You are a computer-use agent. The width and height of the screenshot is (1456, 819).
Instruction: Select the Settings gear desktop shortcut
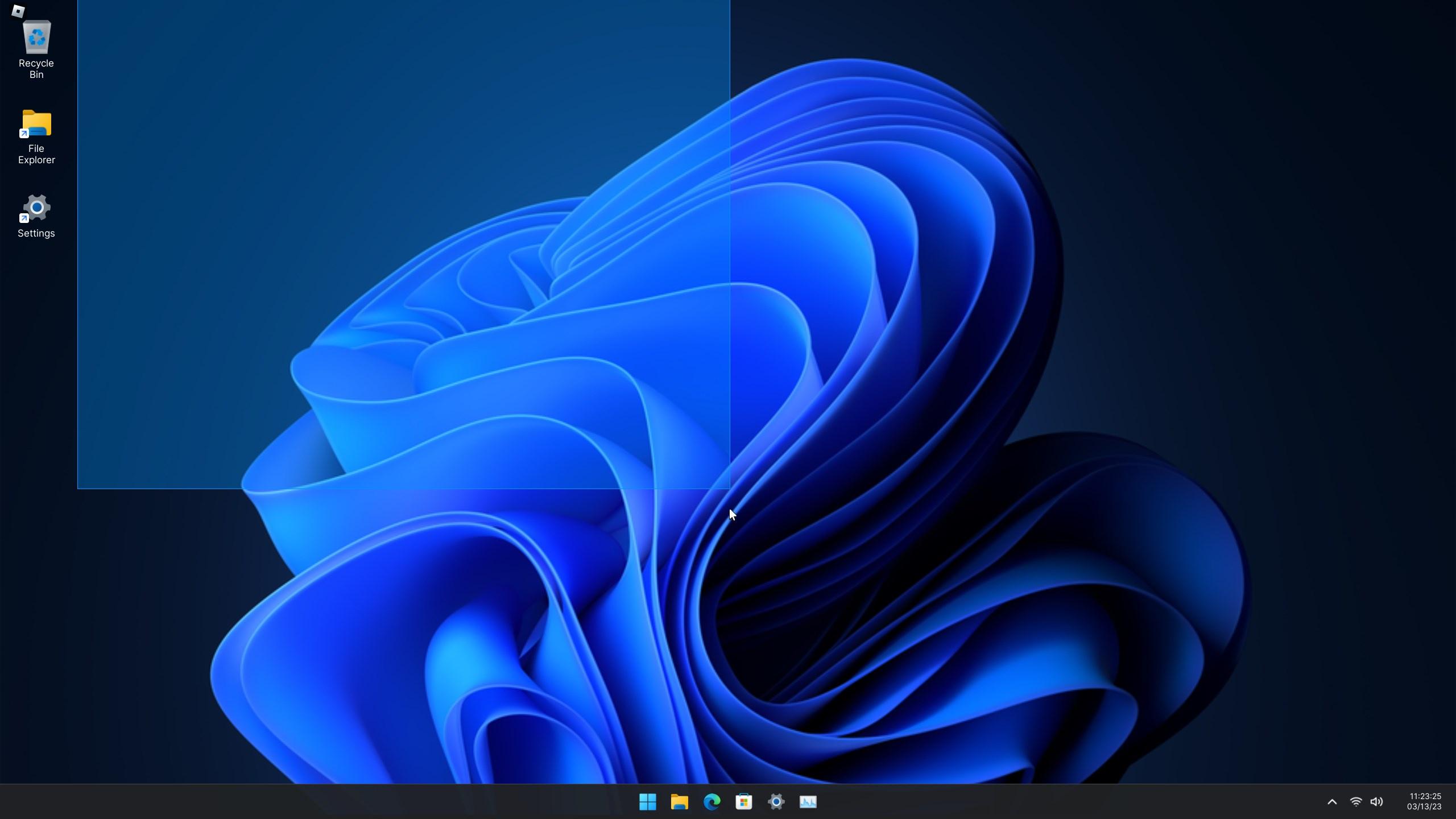click(36, 208)
